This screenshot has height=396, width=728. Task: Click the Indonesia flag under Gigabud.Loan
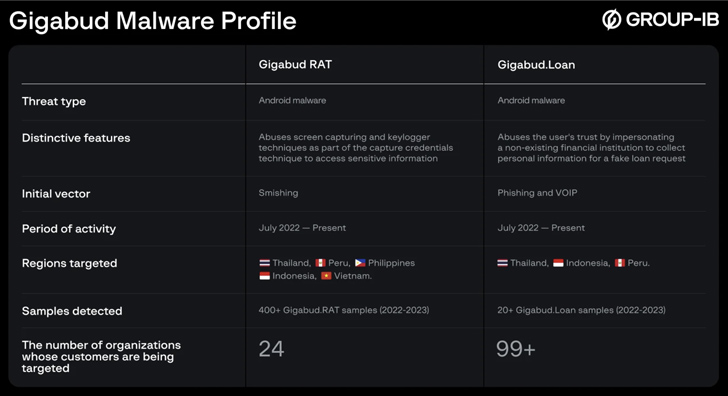[x=558, y=263]
